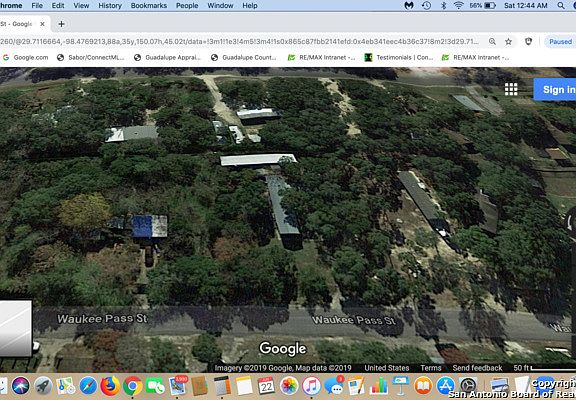Open the Guadalupe Apprai... bookmark
The image size is (576, 400).
(x=168, y=57)
